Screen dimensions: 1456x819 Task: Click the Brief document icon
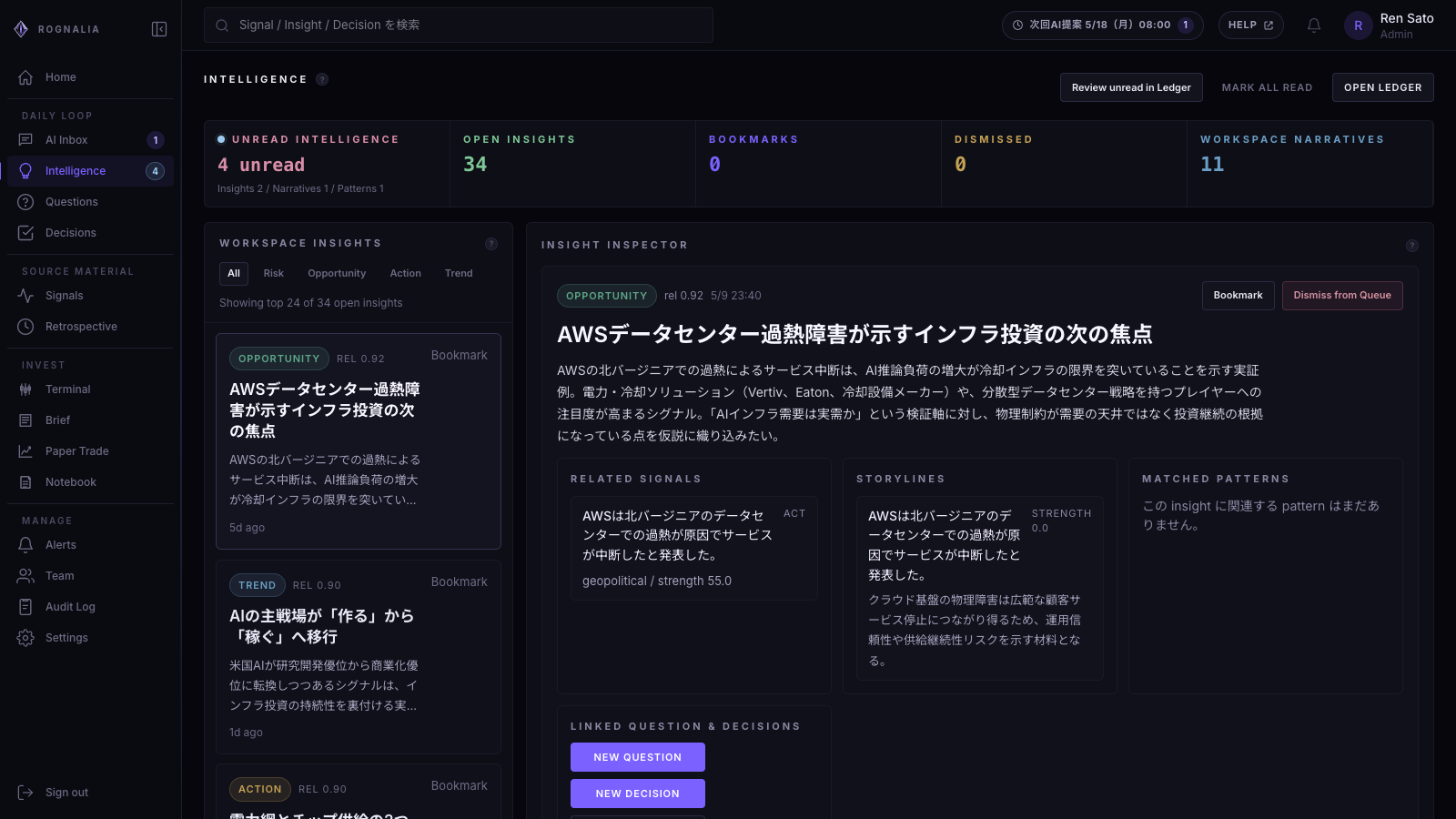point(25,420)
